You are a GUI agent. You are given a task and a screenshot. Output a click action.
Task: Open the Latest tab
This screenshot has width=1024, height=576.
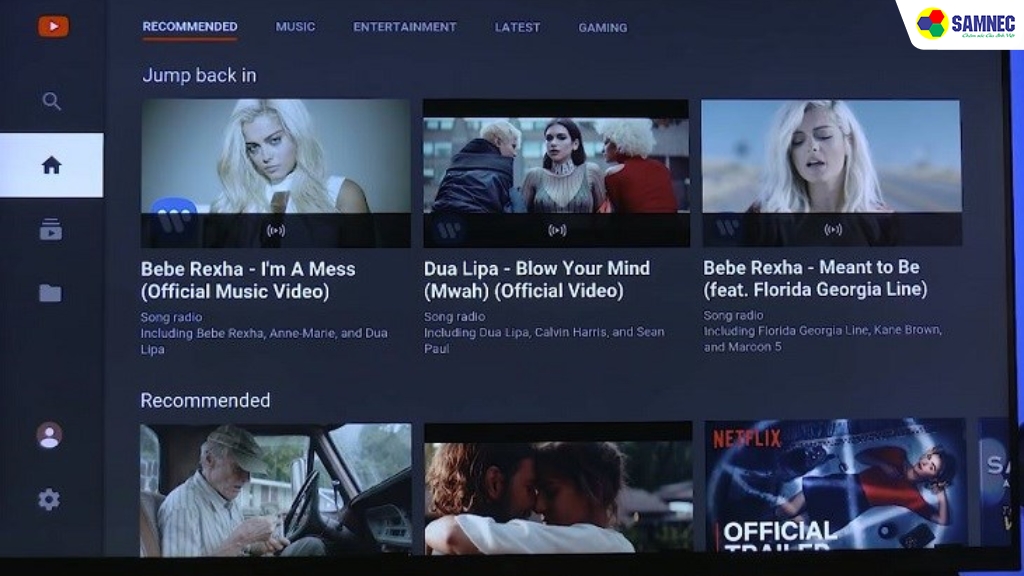517,28
